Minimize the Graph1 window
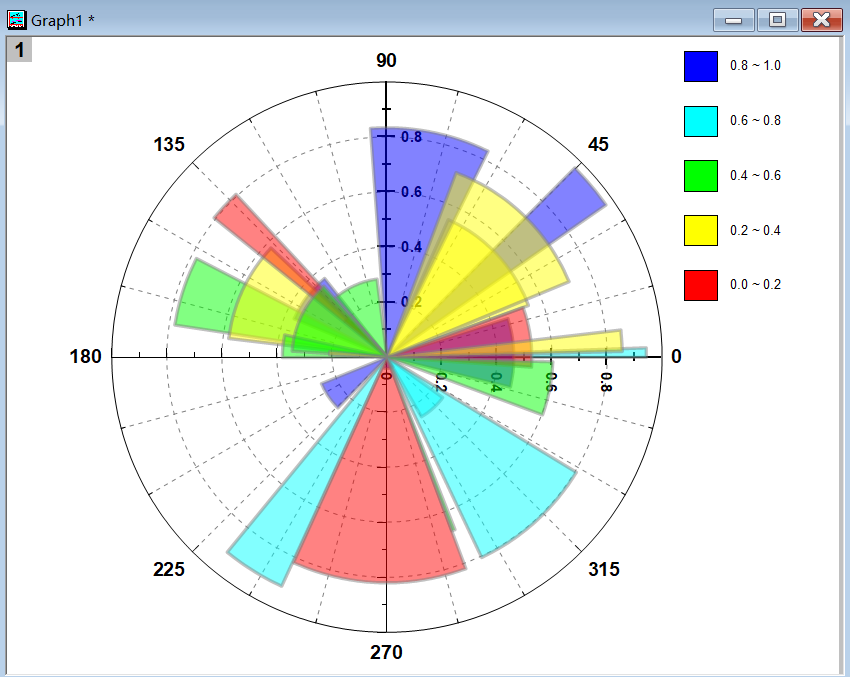The width and height of the screenshot is (850, 677). (x=733, y=20)
